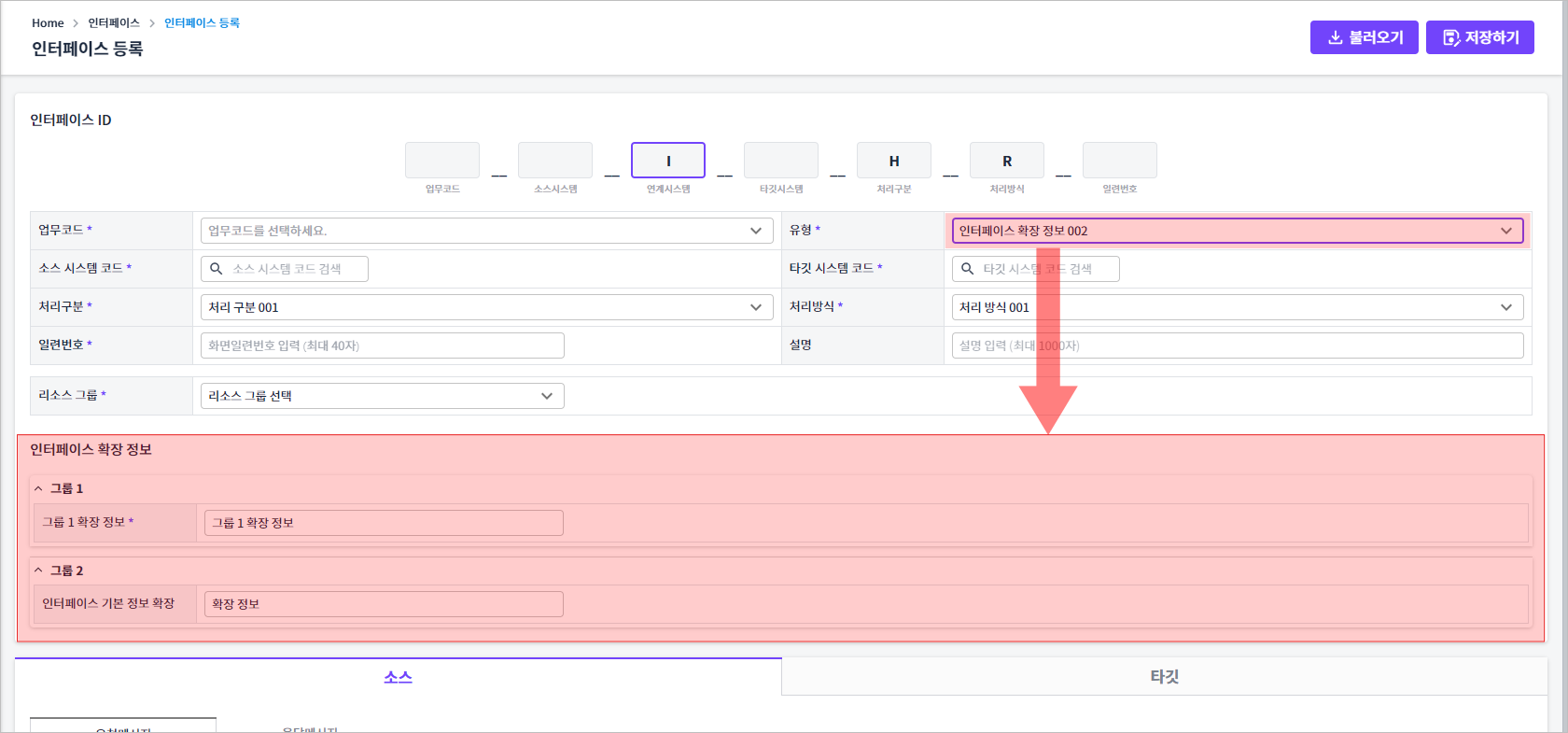Switch to the 소스 tab
This screenshot has height=733, width=1568.
click(398, 677)
